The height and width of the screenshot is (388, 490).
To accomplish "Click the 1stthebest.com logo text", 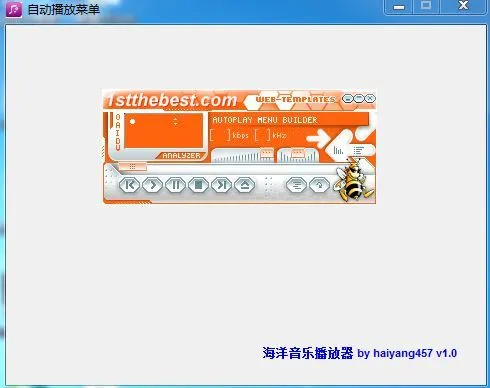I will 171,100.
